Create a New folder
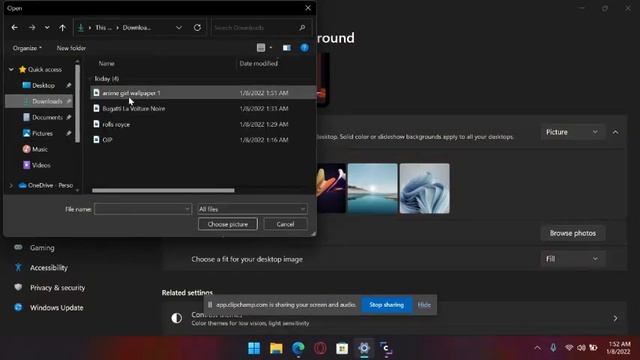This screenshot has width=640, height=360. coord(71,48)
